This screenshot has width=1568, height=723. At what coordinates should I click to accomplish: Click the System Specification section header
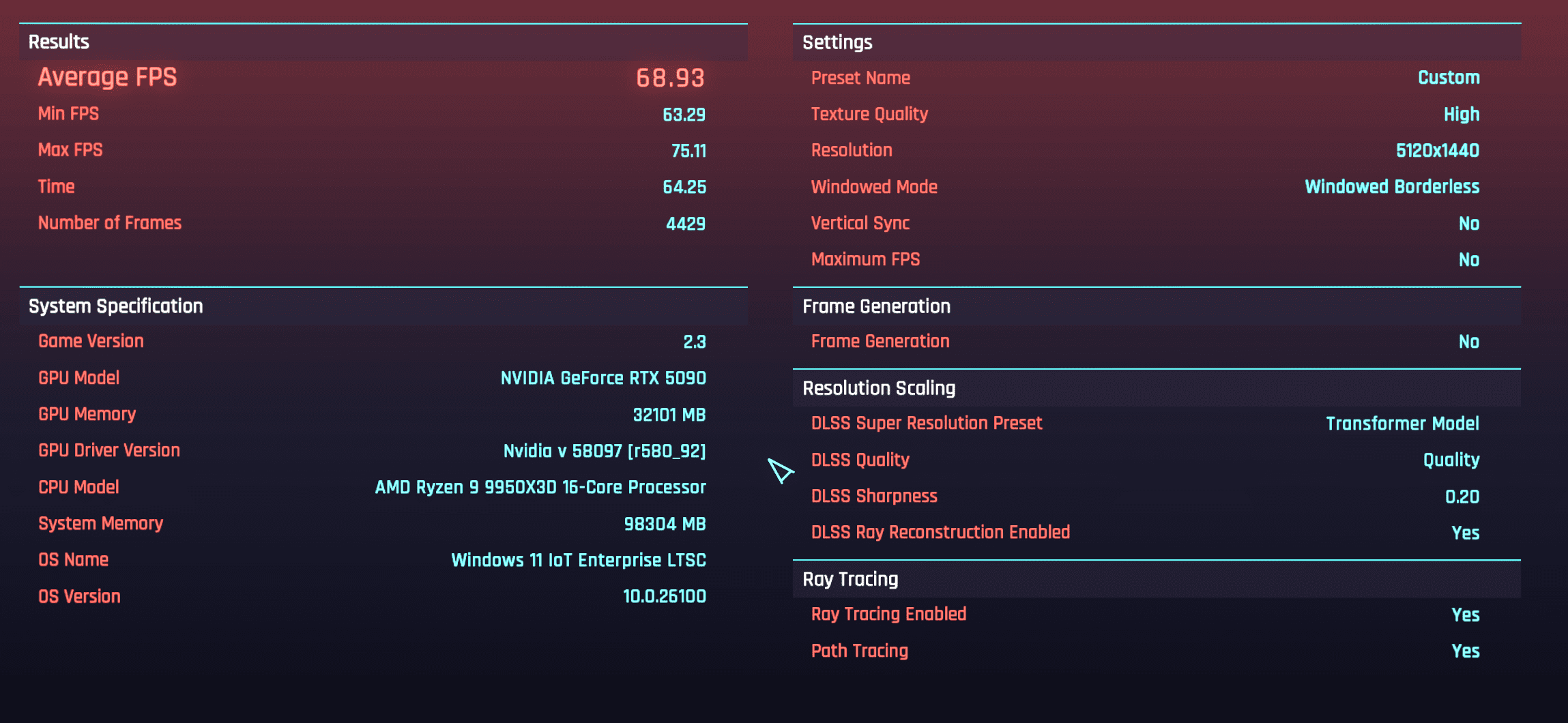tap(116, 306)
